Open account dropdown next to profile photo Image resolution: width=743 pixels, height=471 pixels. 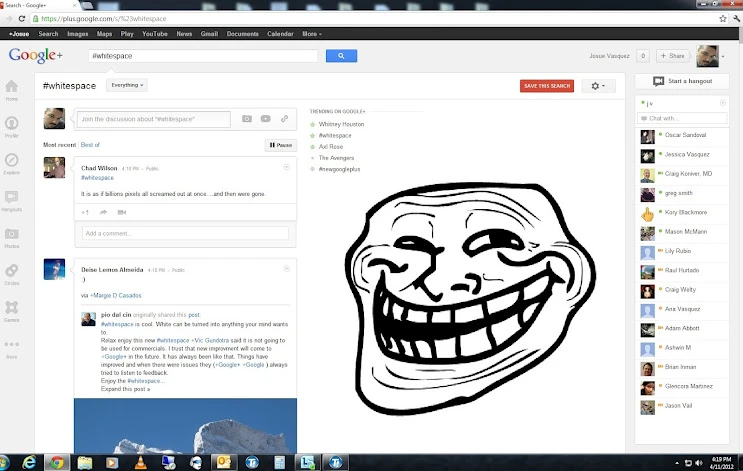pos(723,56)
